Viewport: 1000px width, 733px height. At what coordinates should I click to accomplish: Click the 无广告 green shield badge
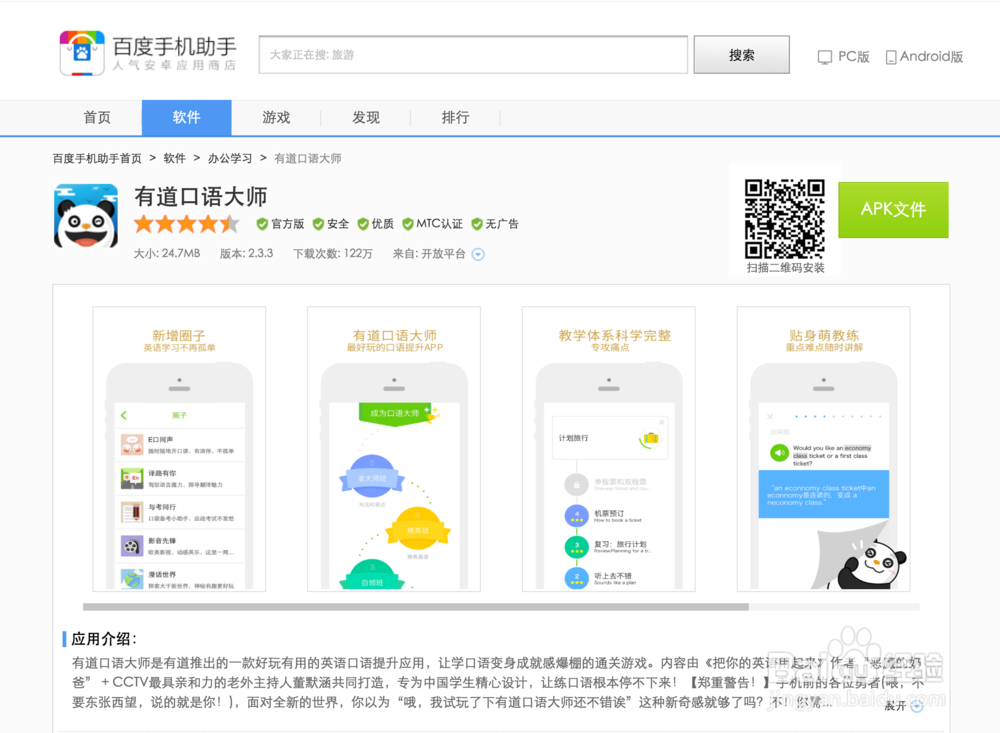[476, 224]
